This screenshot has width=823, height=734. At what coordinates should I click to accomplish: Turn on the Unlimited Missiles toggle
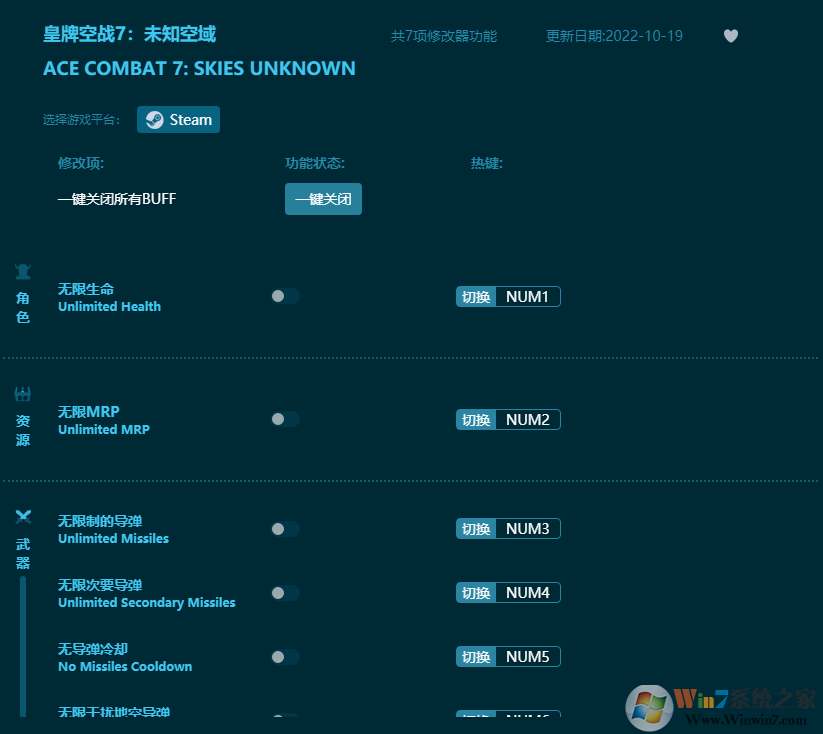point(285,529)
